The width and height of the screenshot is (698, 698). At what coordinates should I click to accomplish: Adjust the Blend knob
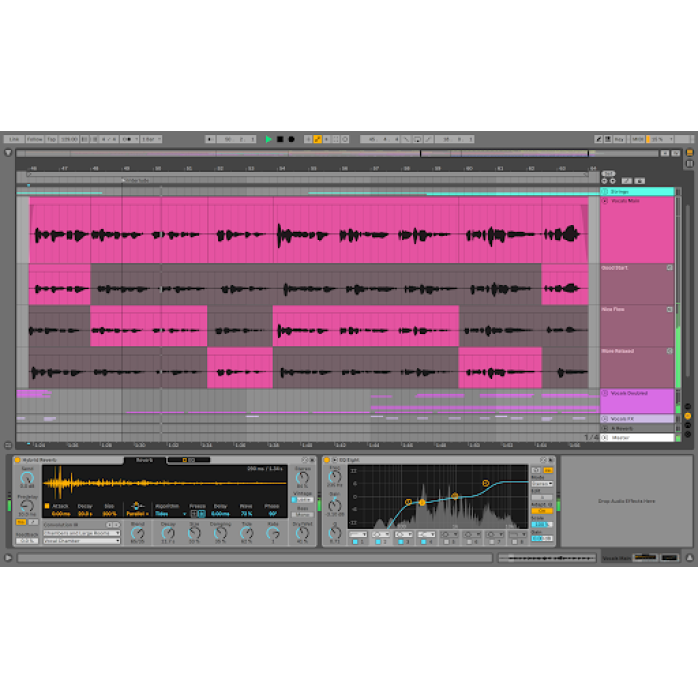coord(138,533)
